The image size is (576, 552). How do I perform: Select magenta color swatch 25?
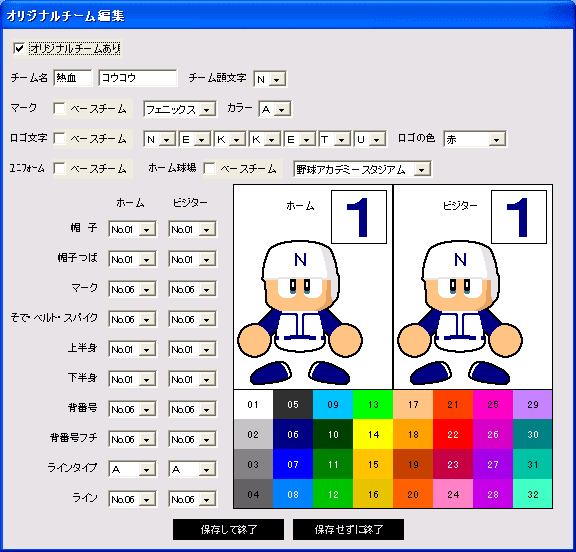pyautogui.click(x=493, y=404)
